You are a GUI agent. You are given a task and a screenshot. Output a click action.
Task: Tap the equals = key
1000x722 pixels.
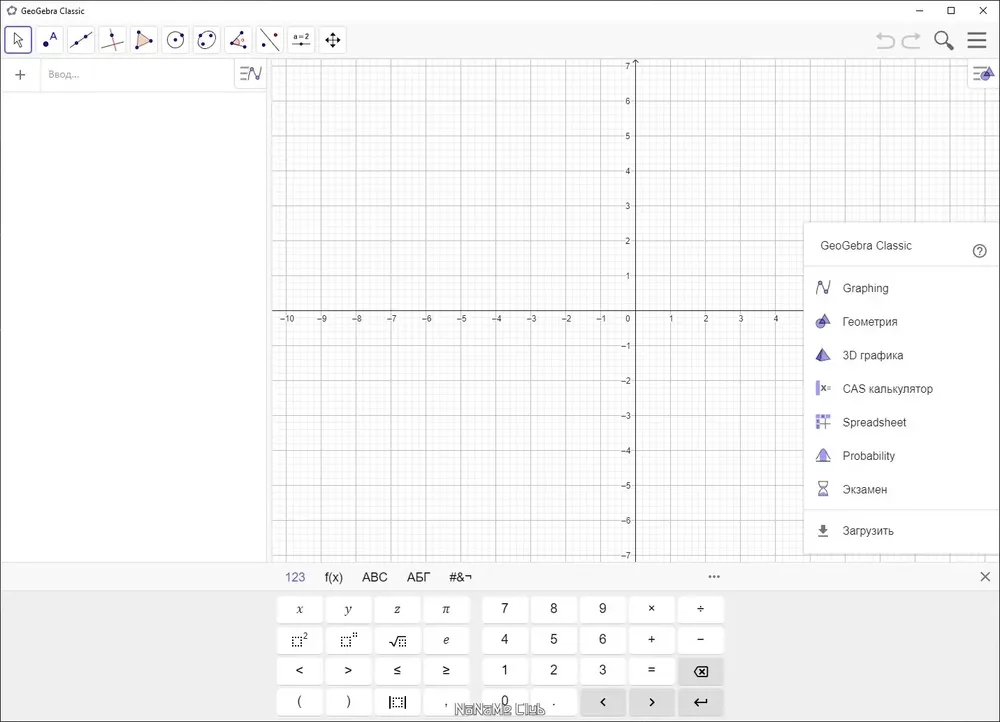click(651, 671)
